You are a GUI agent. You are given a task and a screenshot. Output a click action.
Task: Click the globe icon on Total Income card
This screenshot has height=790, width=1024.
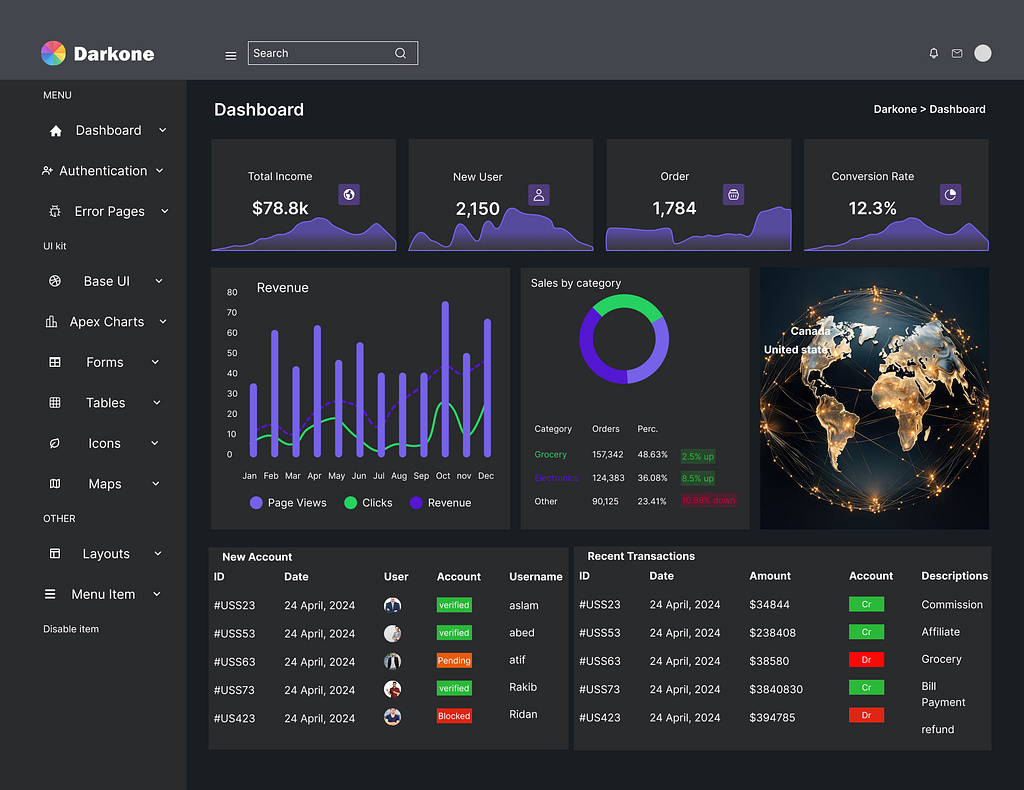coord(348,194)
